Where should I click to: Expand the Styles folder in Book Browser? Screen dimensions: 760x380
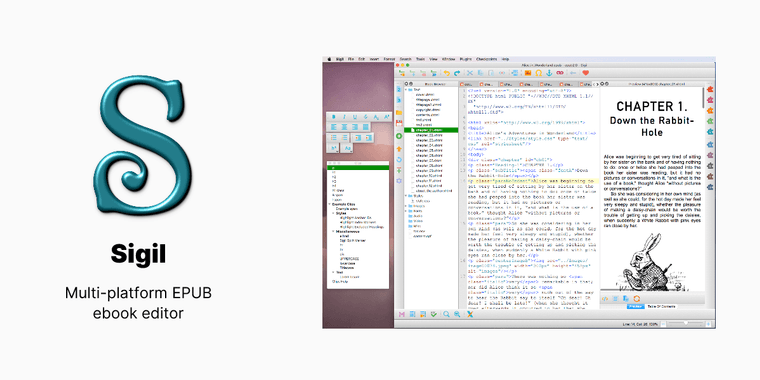(x=406, y=196)
